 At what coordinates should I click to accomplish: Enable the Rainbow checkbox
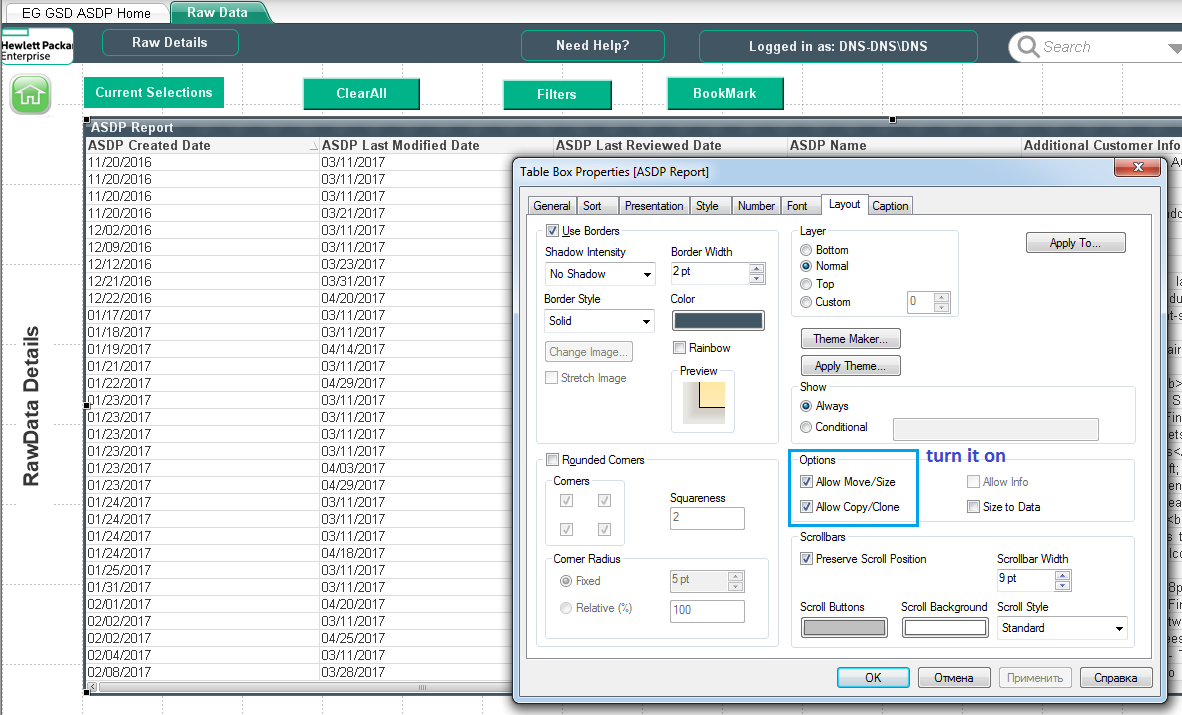coord(680,348)
